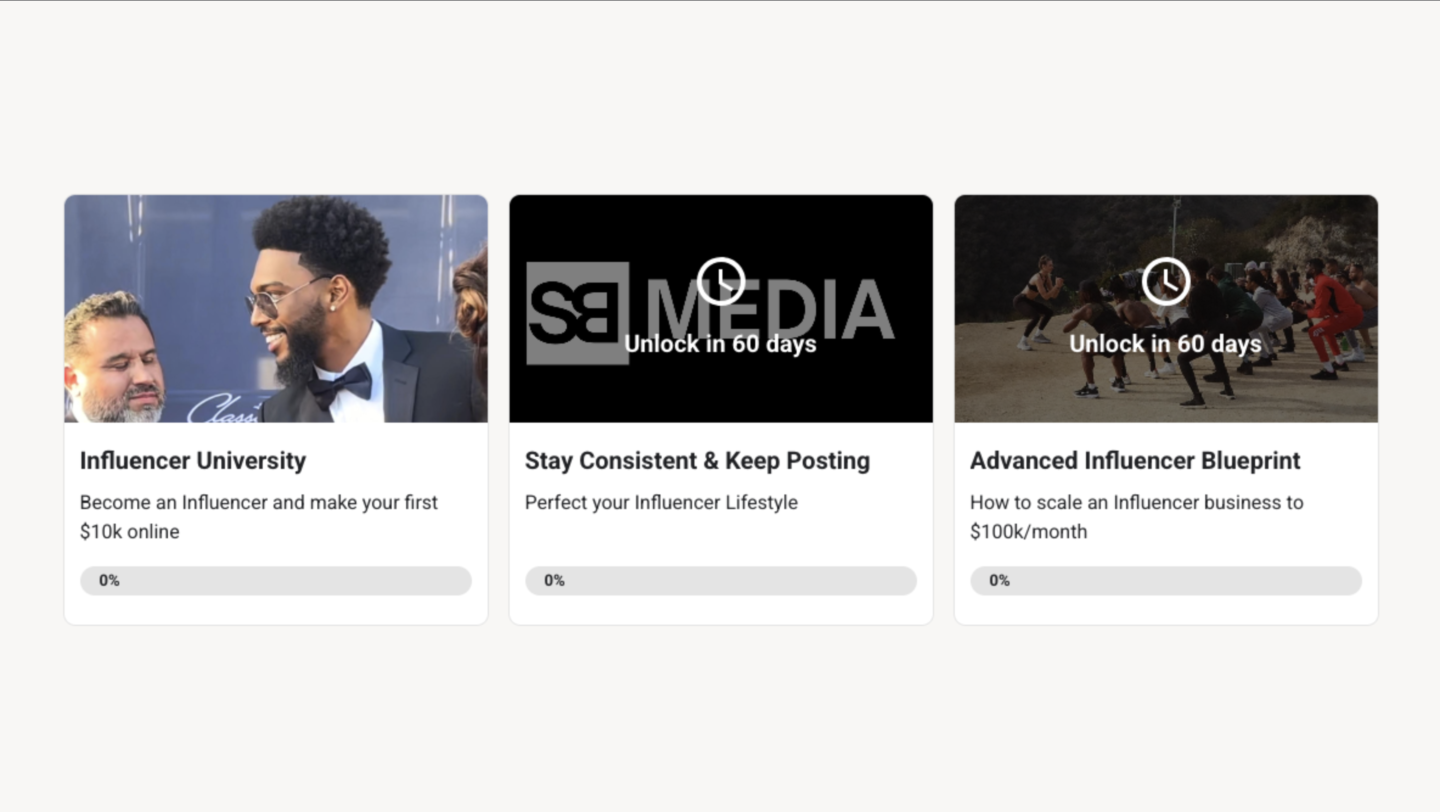Viewport: 1440px width, 812px height.
Task: Click the Stay Consistent & Keep Posting title
Action: coord(697,461)
